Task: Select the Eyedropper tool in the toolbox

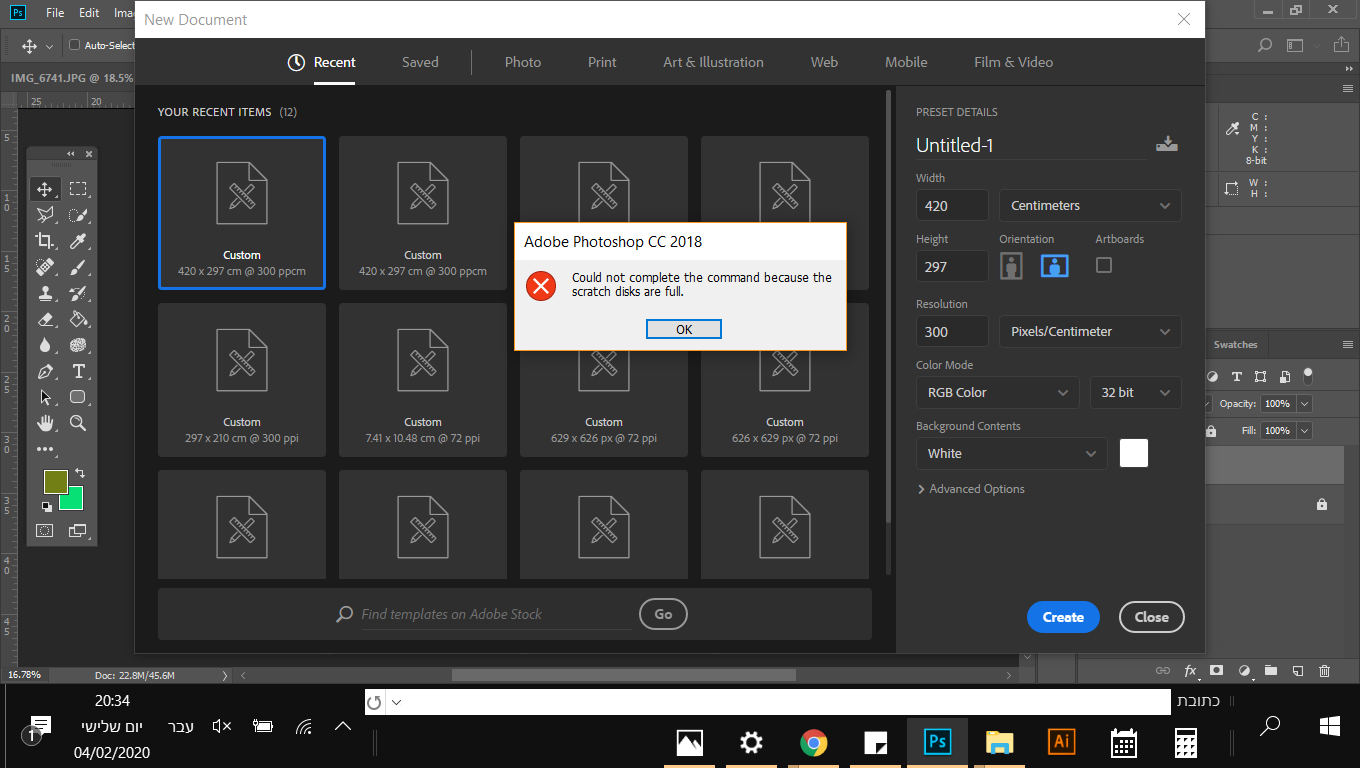Action: (x=78, y=241)
